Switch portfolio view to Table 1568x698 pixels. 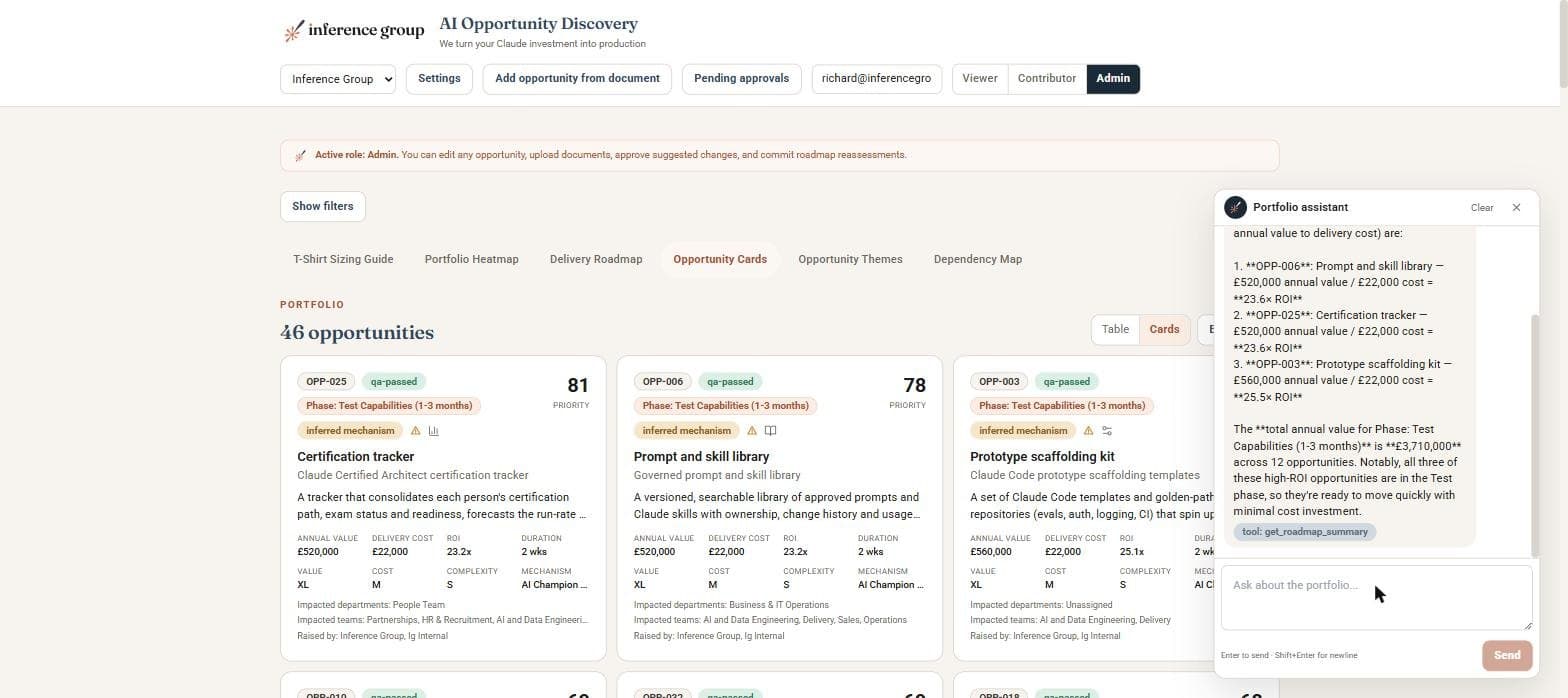(x=1115, y=329)
